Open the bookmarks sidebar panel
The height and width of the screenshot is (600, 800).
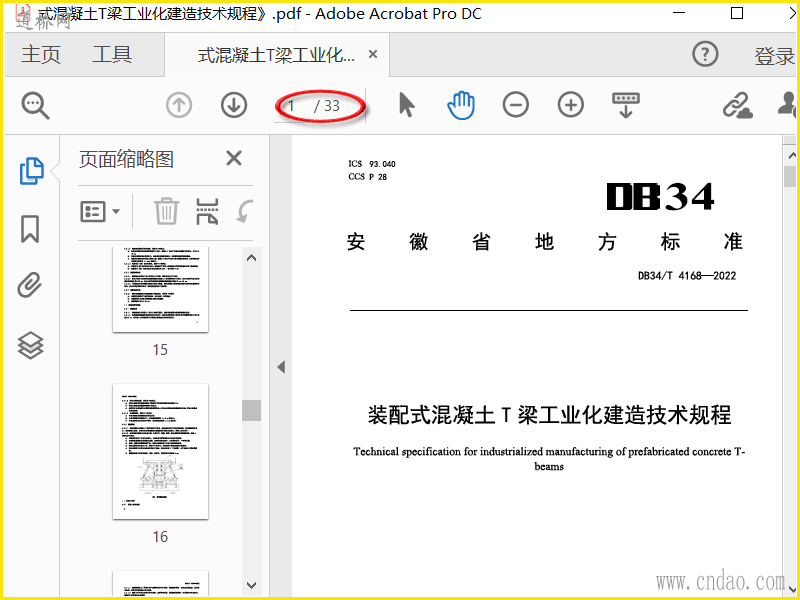(x=30, y=229)
